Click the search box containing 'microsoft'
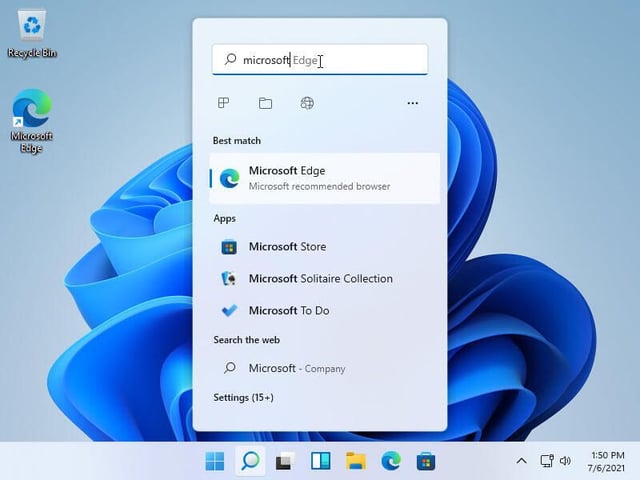This screenshot has width=640, height=480. 320,60
